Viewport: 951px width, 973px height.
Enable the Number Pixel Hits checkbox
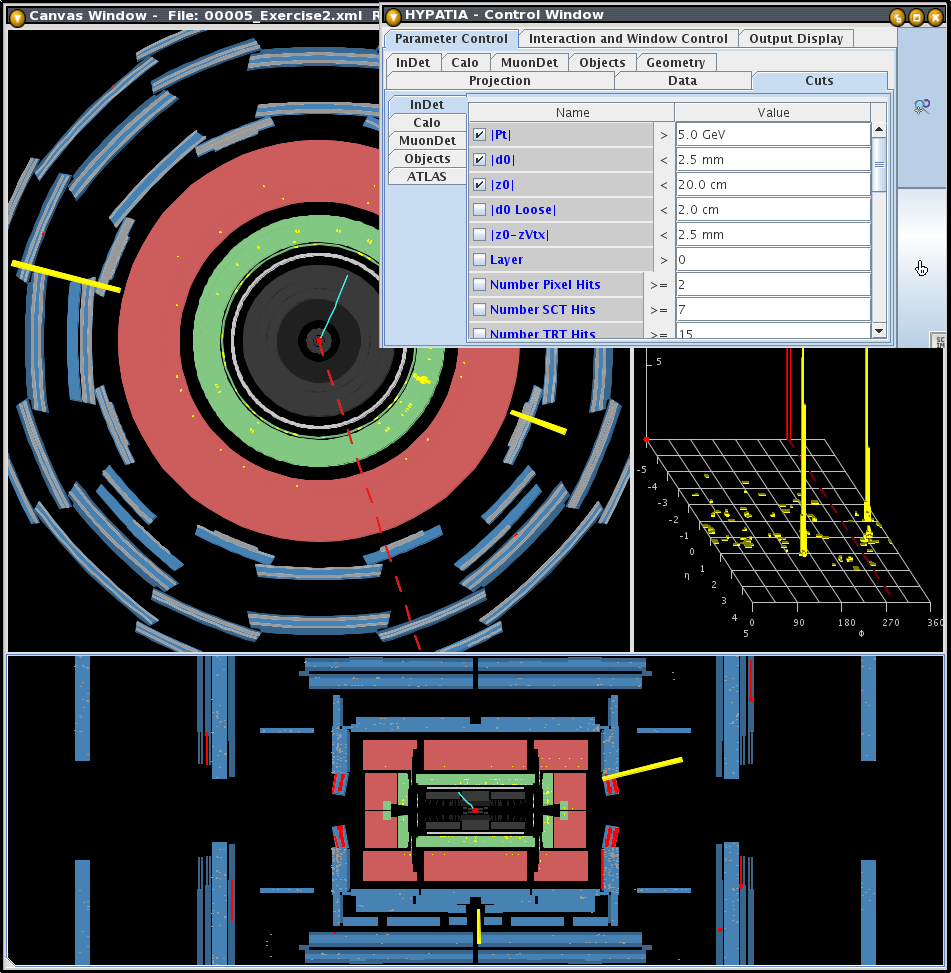tap(480, 285)
